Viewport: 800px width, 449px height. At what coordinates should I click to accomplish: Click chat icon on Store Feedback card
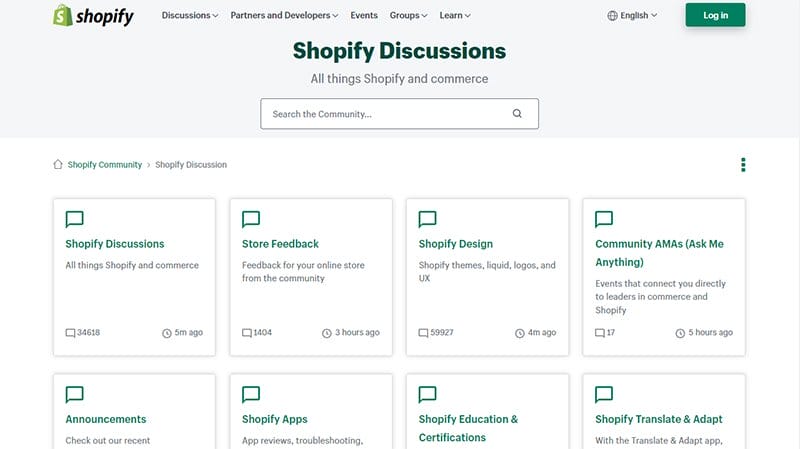(251, 219)
